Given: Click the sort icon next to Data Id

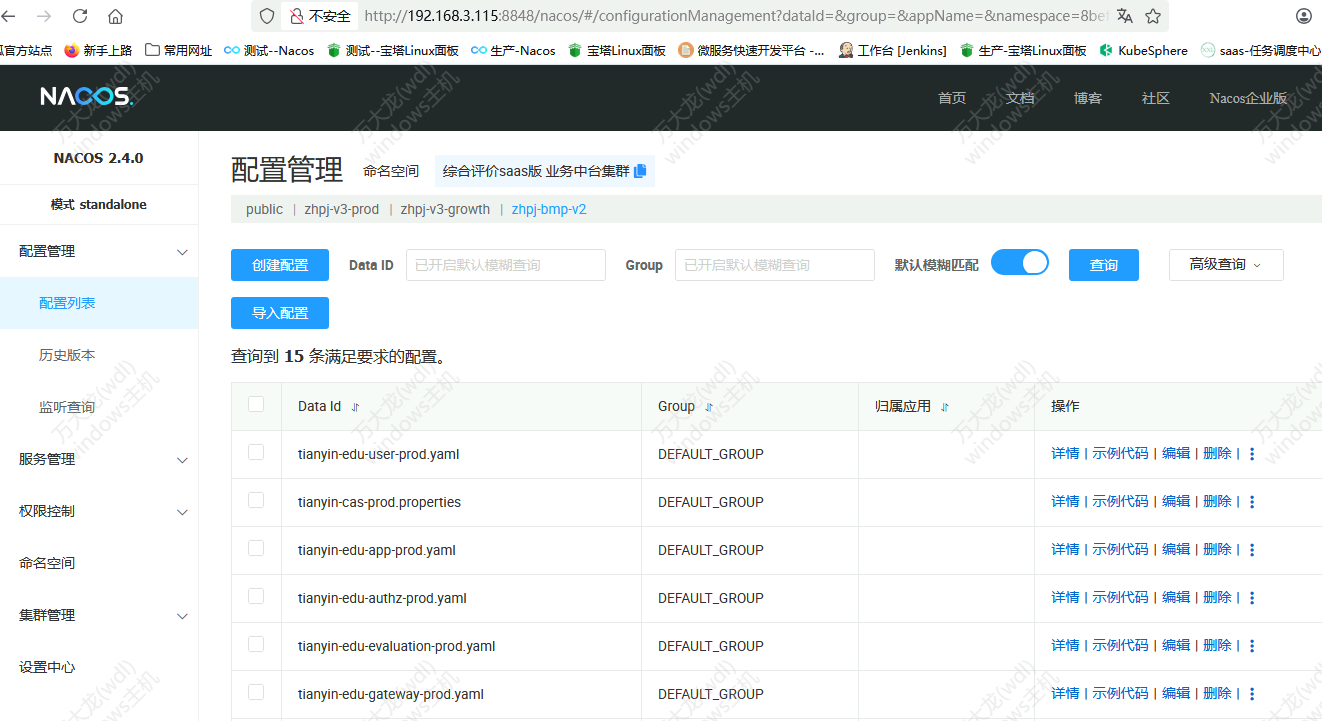Looking at the screenshot, I should coord(355,407).
